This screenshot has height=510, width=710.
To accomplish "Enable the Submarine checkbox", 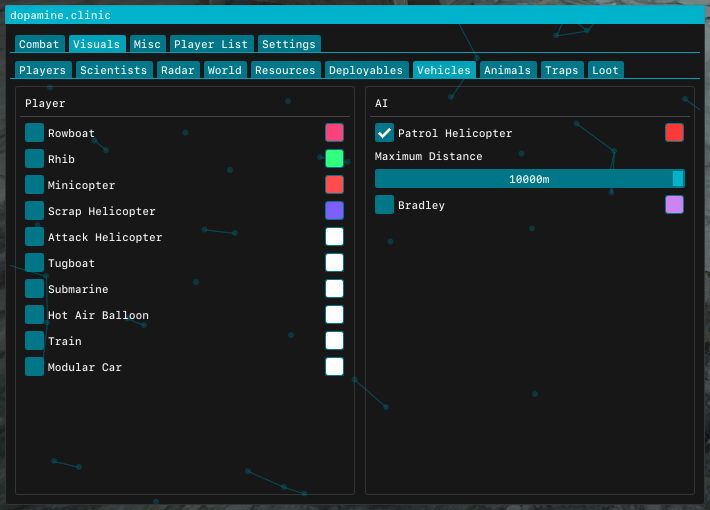I will 34,289.
